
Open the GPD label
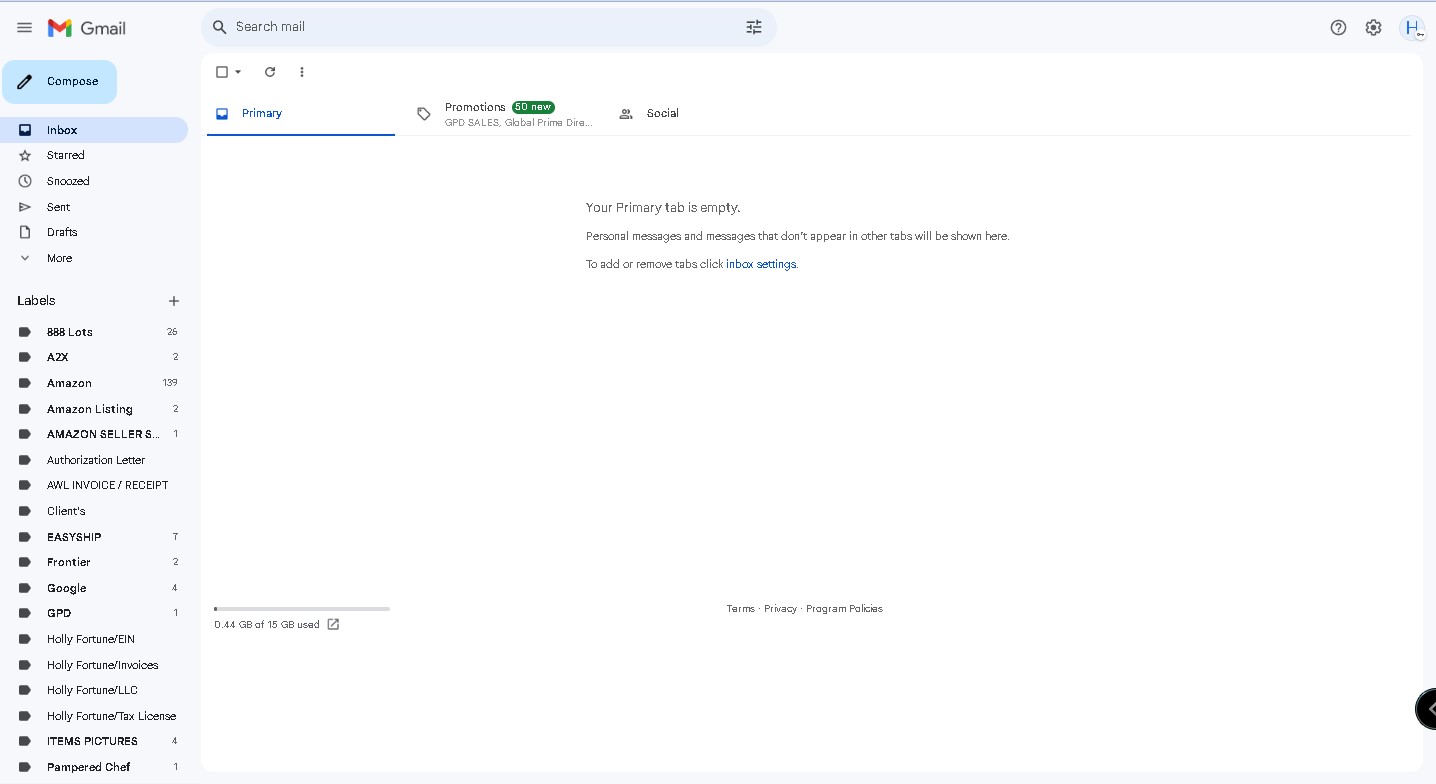pos(94,613)
